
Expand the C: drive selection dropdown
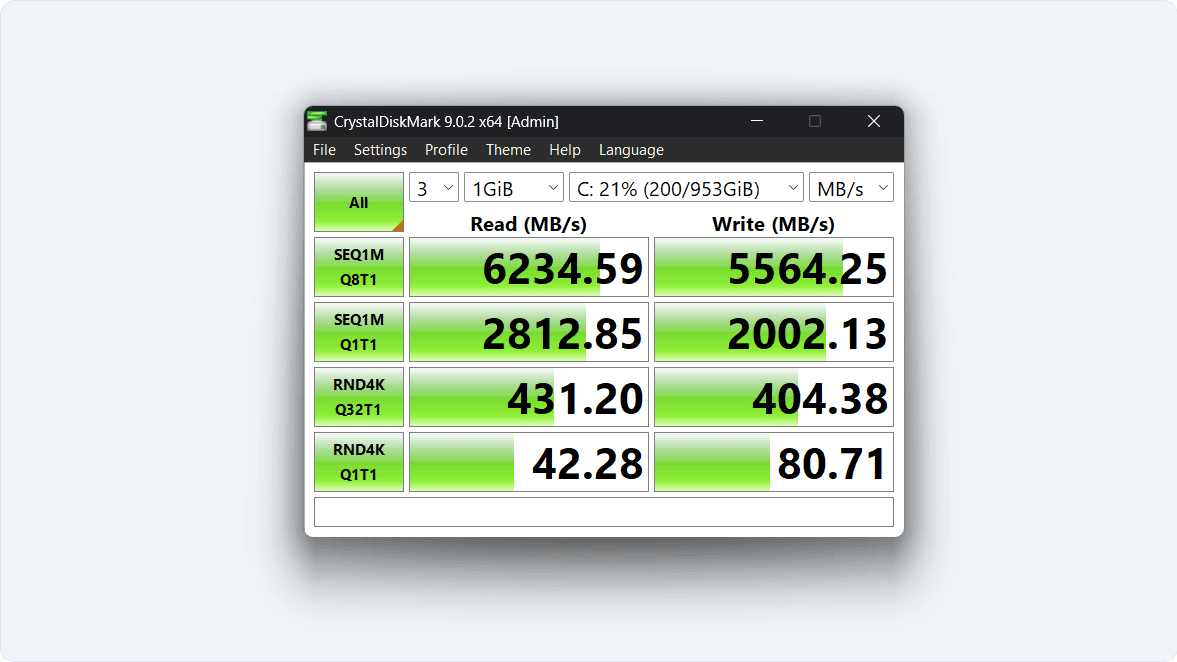686,188
